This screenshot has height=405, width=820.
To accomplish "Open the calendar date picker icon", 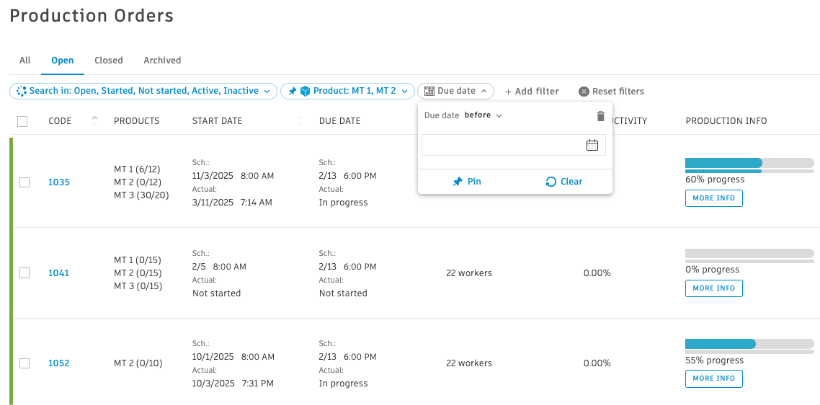I will pyautogui.click(x=592, y=145).
